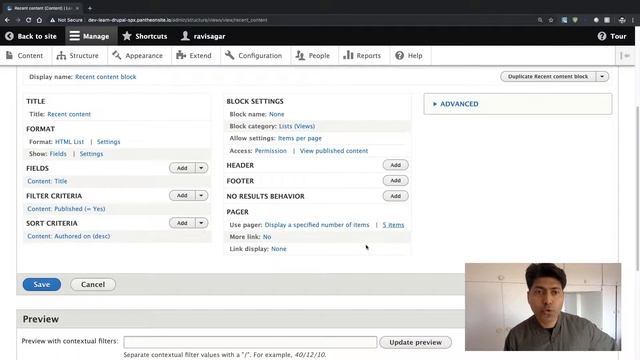Edit Content: Authored on (desc) sort
The height and width of the screenshot is (360, 640).
69,236
